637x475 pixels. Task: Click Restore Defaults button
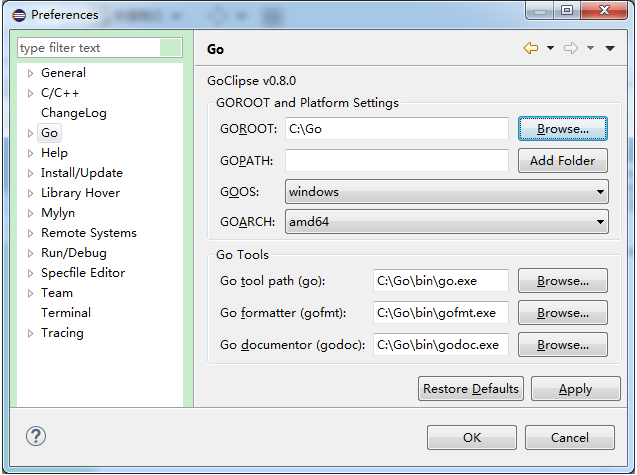[471, 389]
